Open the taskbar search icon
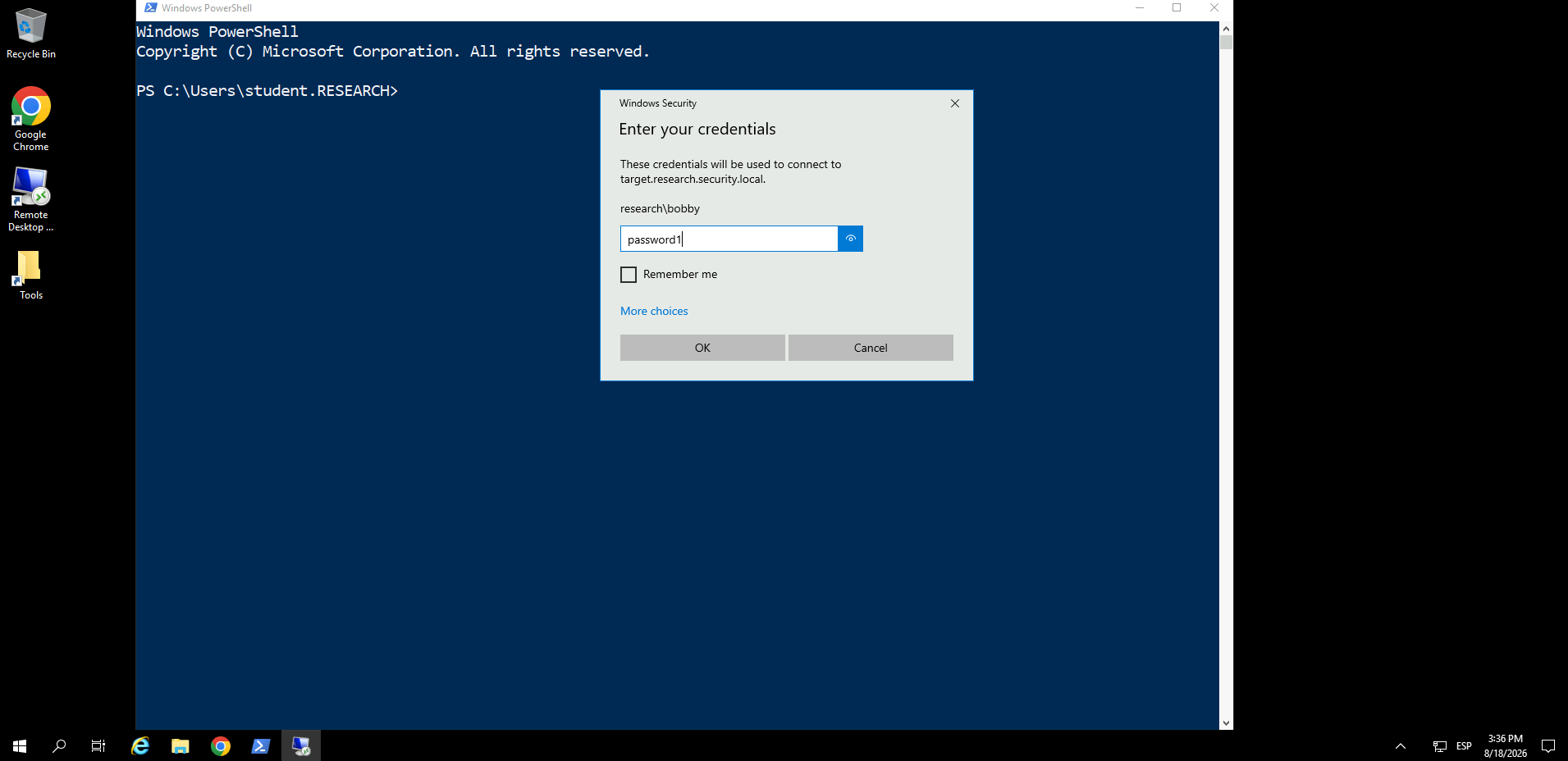The height and width of the screenshot is (761, 1568). (x=59, y=745)
